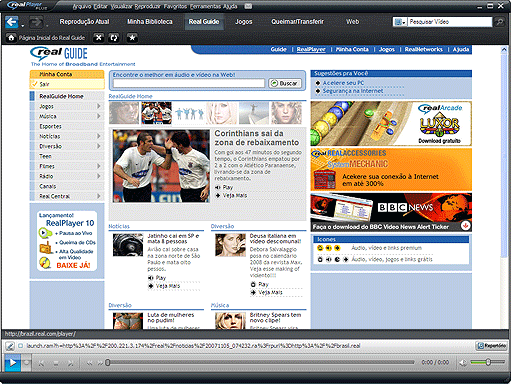Open the Real Guide home page icon
Screen dimensions: 511x384
11,38
